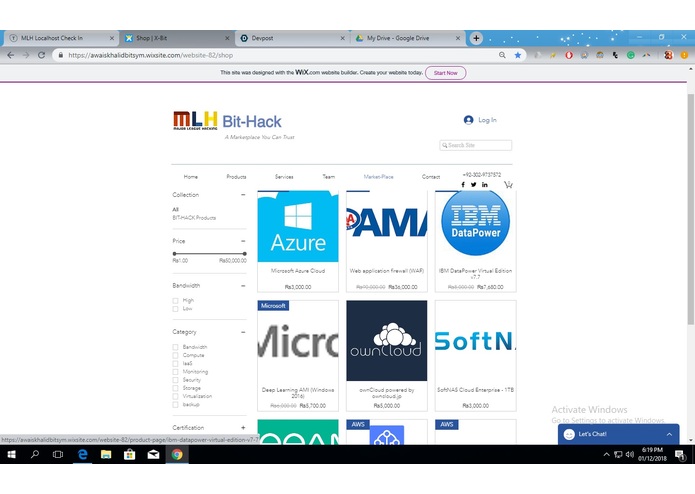This screenshot has width=695, height=494.
Task: Click the green Grammarly extension icon
Action: coord(631,55)
